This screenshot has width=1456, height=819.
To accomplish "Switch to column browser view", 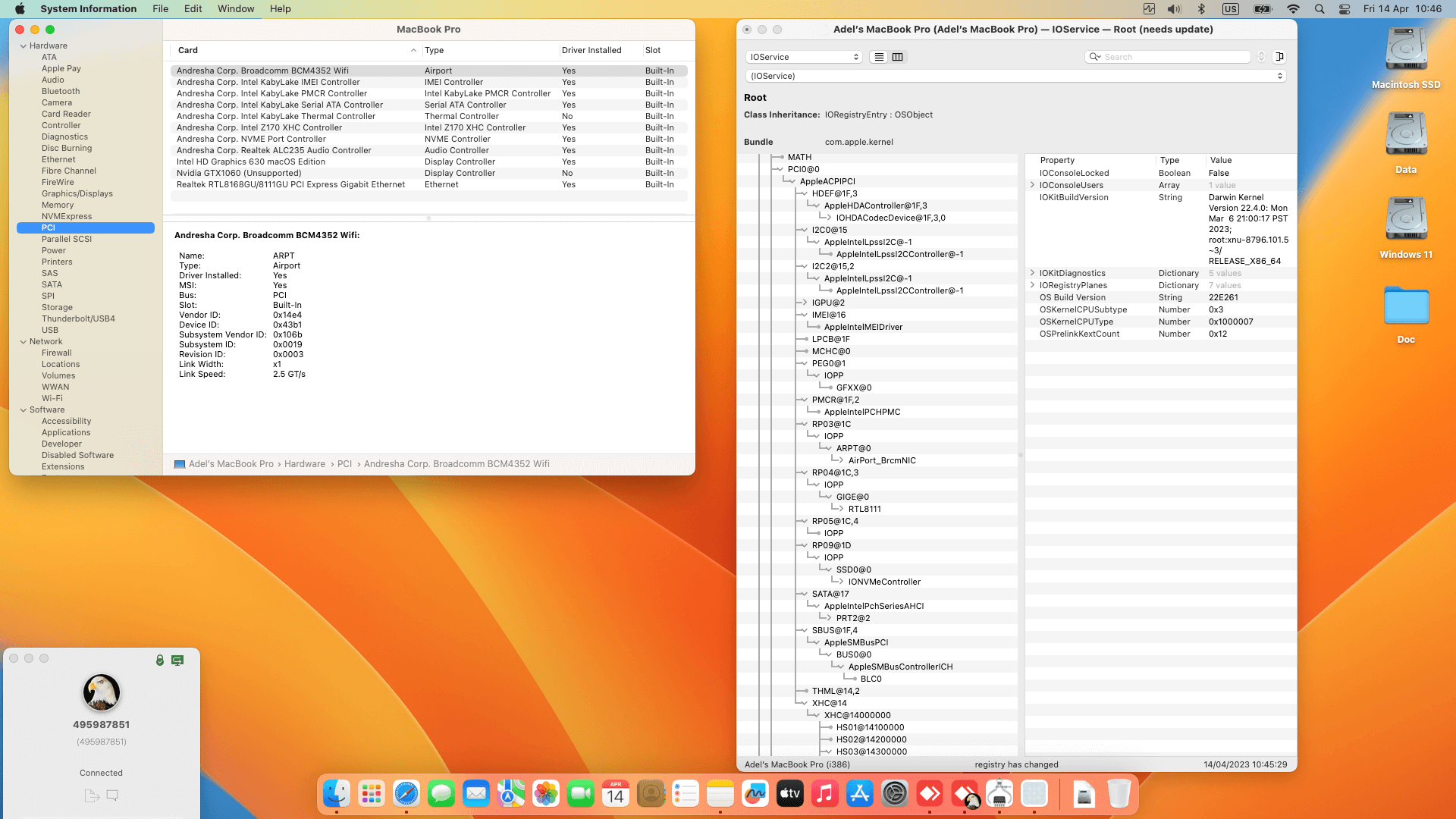I will coord(898,57).
